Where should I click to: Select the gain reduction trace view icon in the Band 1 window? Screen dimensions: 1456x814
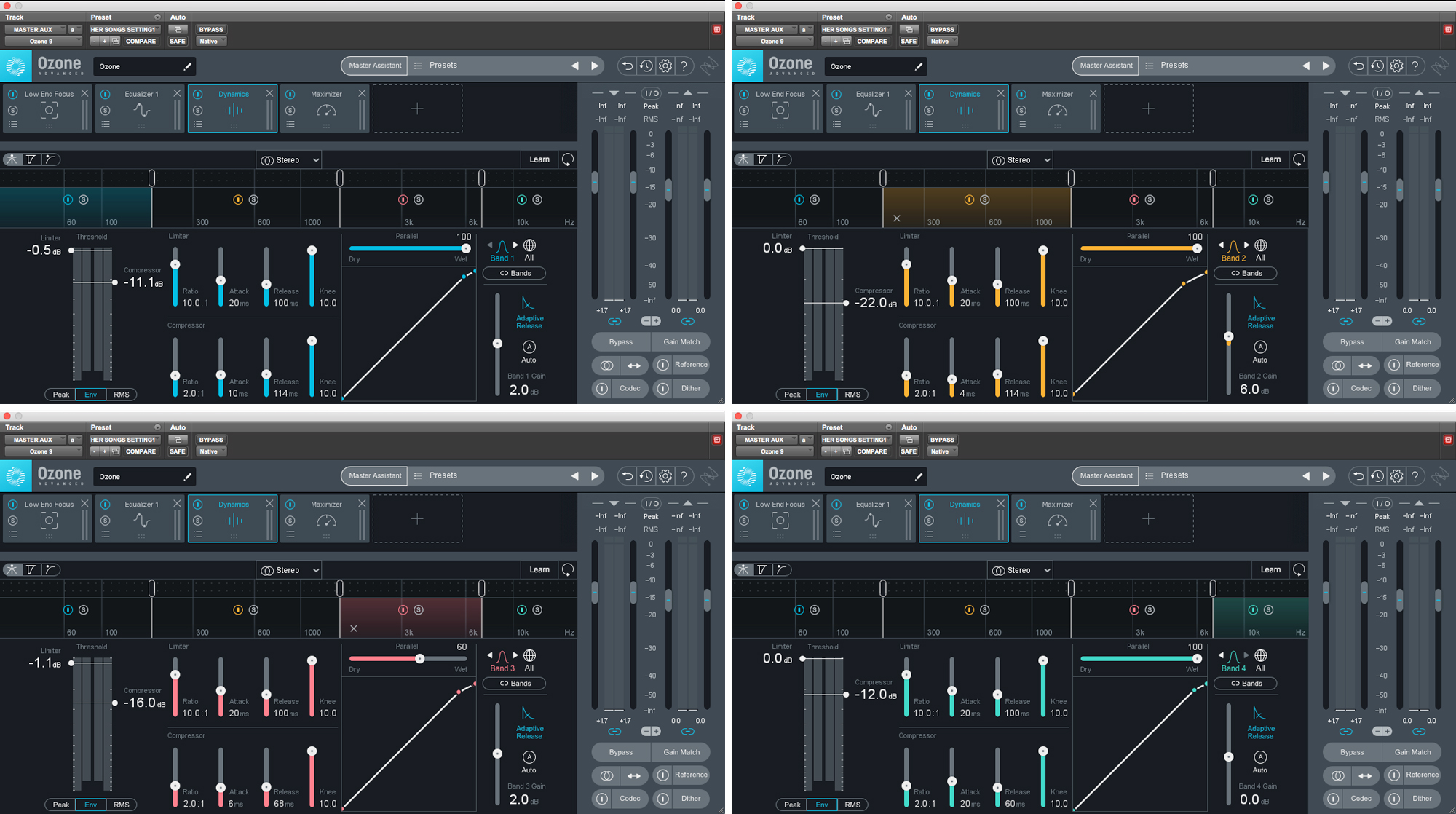point(31,159)
